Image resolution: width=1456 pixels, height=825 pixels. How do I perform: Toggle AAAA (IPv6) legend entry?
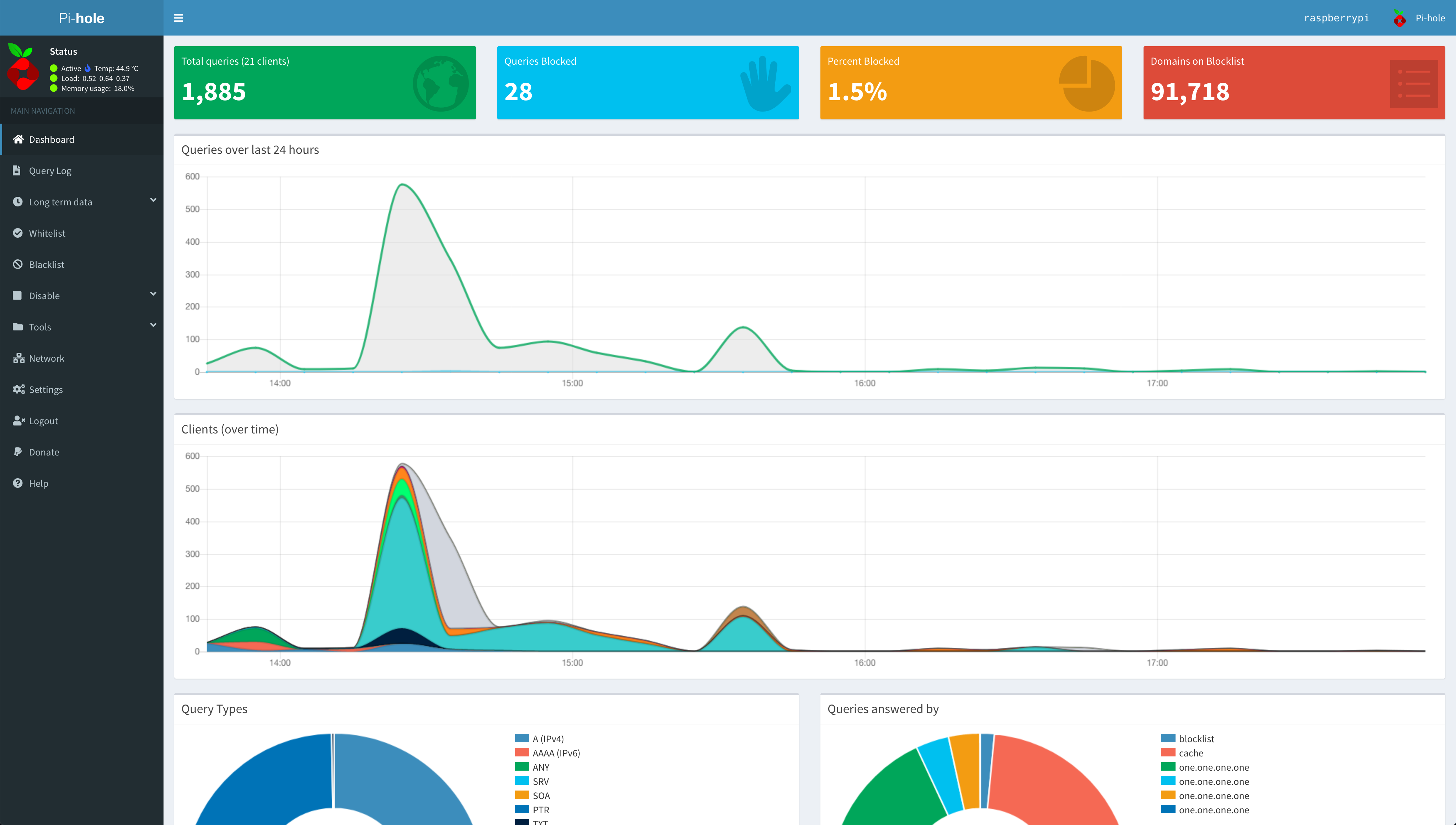[547, 753]
